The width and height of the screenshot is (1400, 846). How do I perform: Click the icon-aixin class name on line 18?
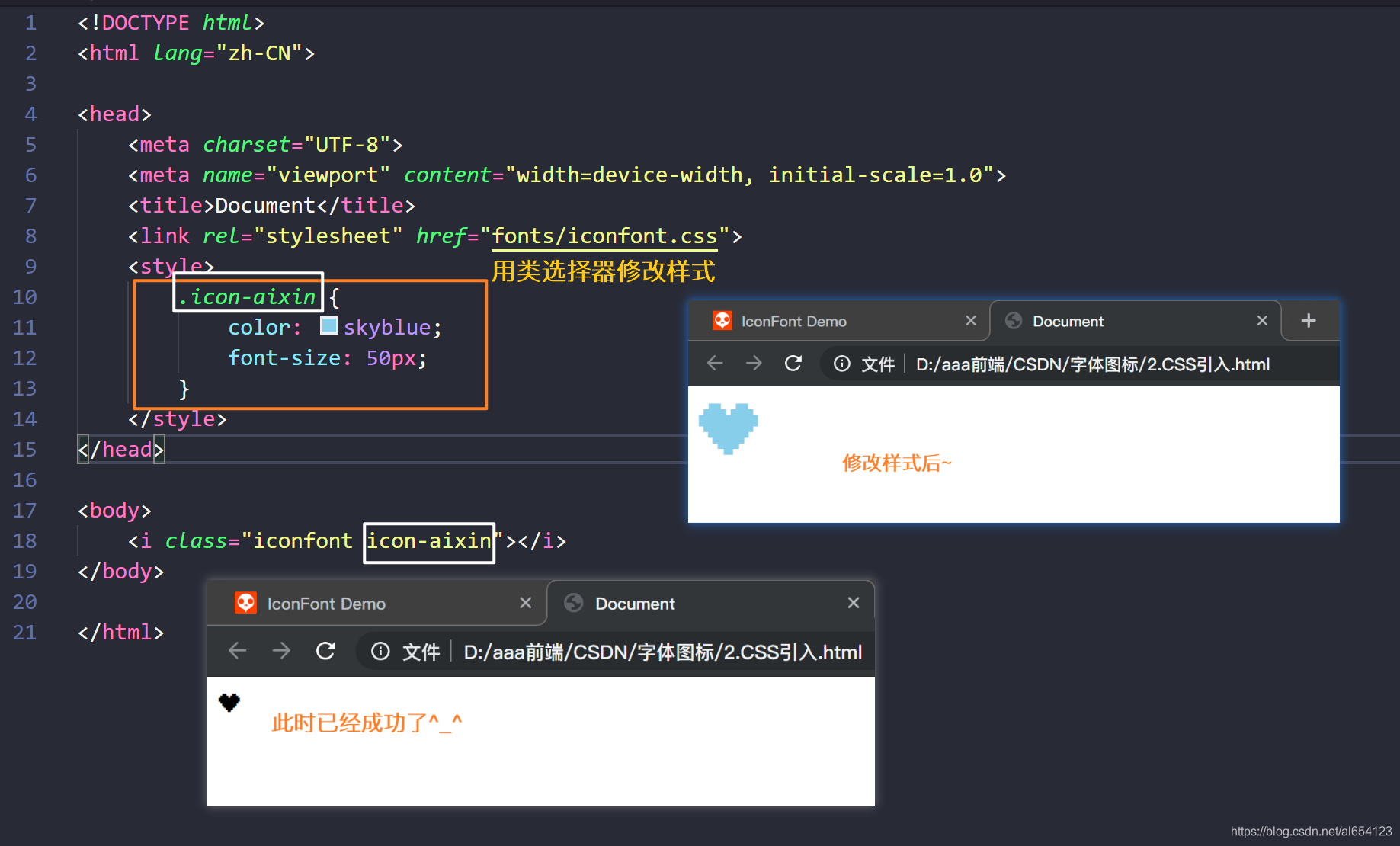pyautogui.click(x=429, y=541)
